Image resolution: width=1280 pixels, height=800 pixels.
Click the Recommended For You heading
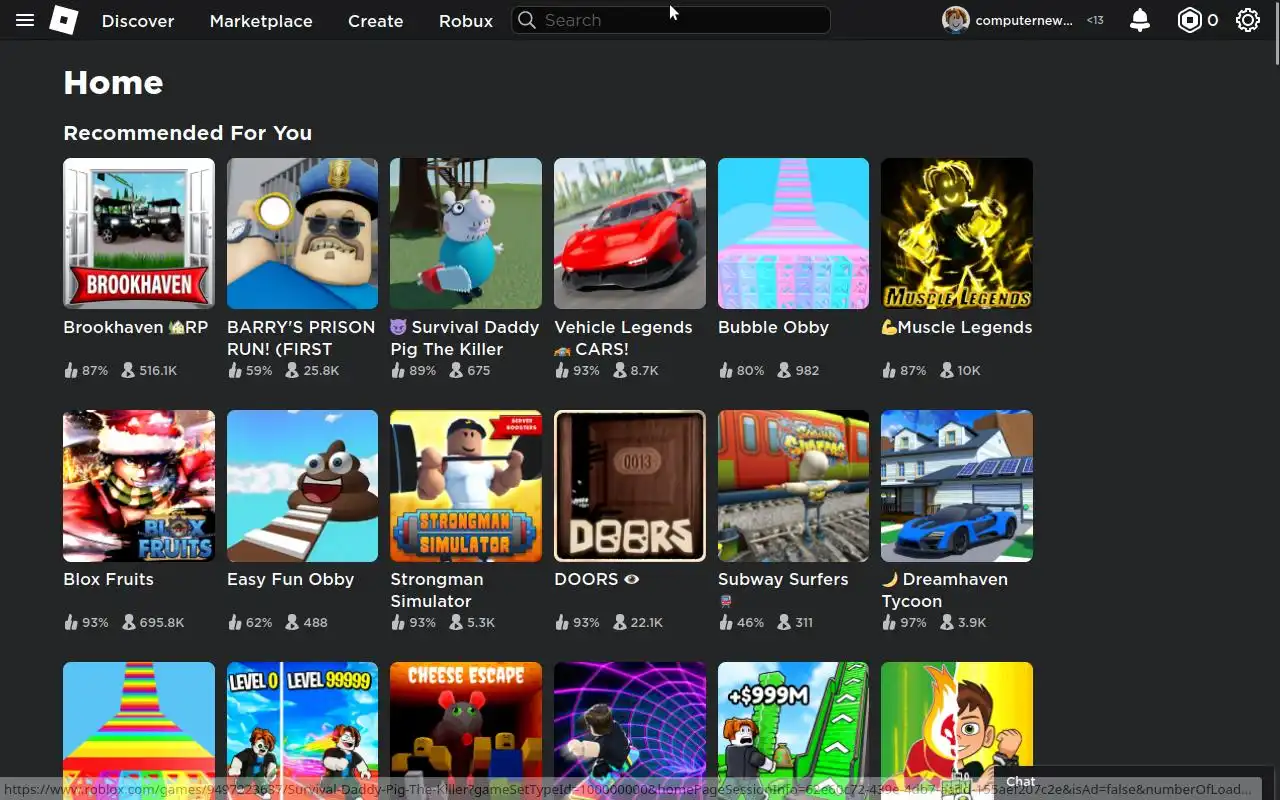188,133
